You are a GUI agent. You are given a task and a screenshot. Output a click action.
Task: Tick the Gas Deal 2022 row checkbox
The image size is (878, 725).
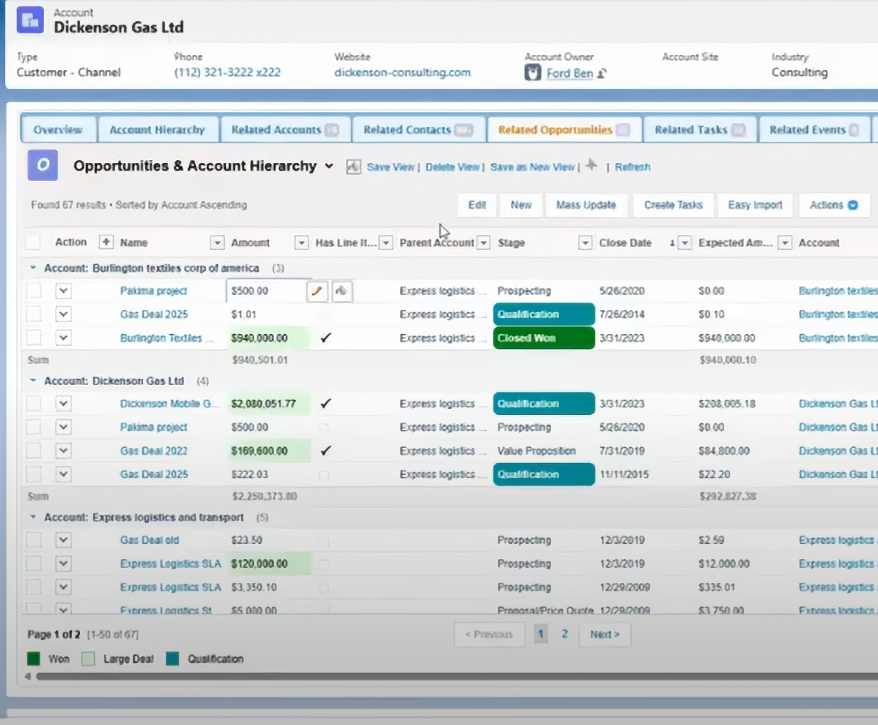point(34,451)
